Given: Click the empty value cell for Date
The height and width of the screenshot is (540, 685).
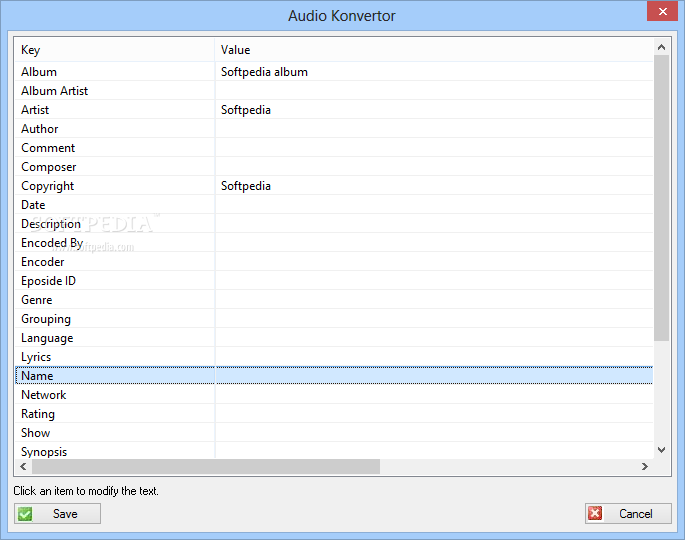Looking at the screenshot, I should [x=434, y=205].
